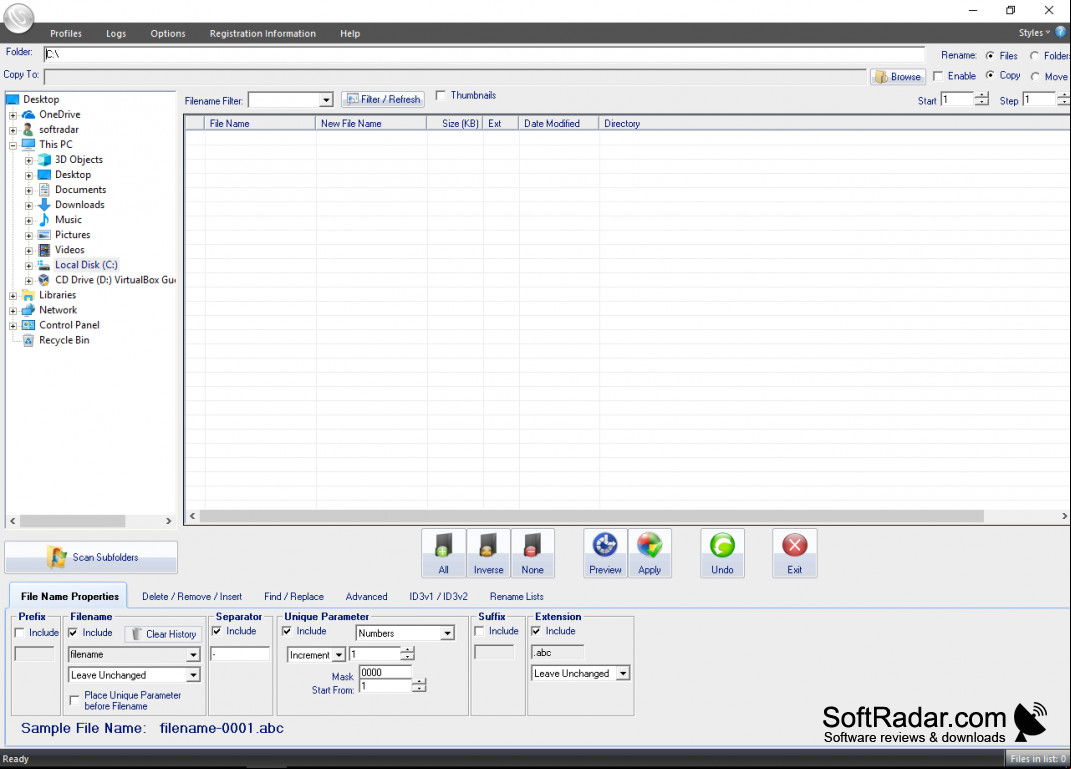The height and width of the screenshot is (769, 1071).
Task: Open filename Leave Unchanged case dropdown
Action: (193, 675)
